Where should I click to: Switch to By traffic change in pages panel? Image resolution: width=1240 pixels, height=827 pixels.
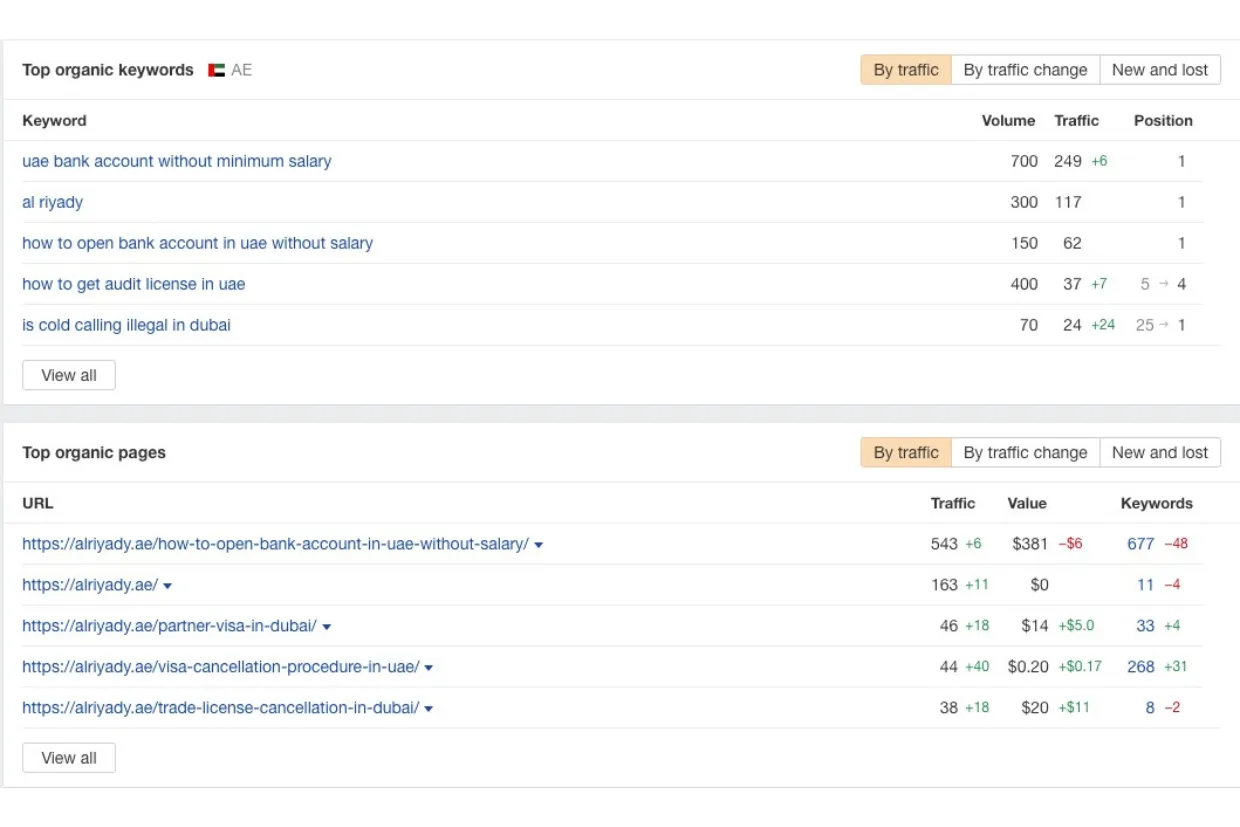point(1025,453)
